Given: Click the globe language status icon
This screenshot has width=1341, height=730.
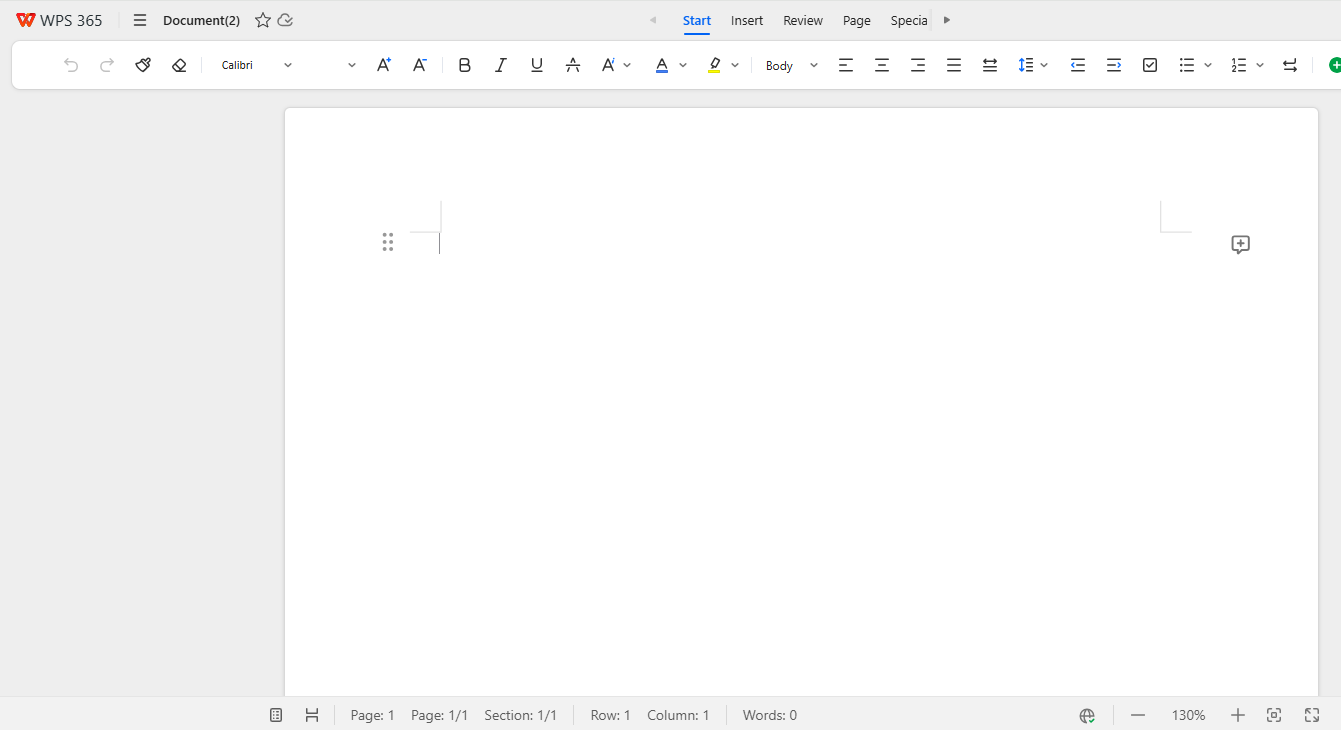Looking at the screenshot, I should coord(1087,715).
